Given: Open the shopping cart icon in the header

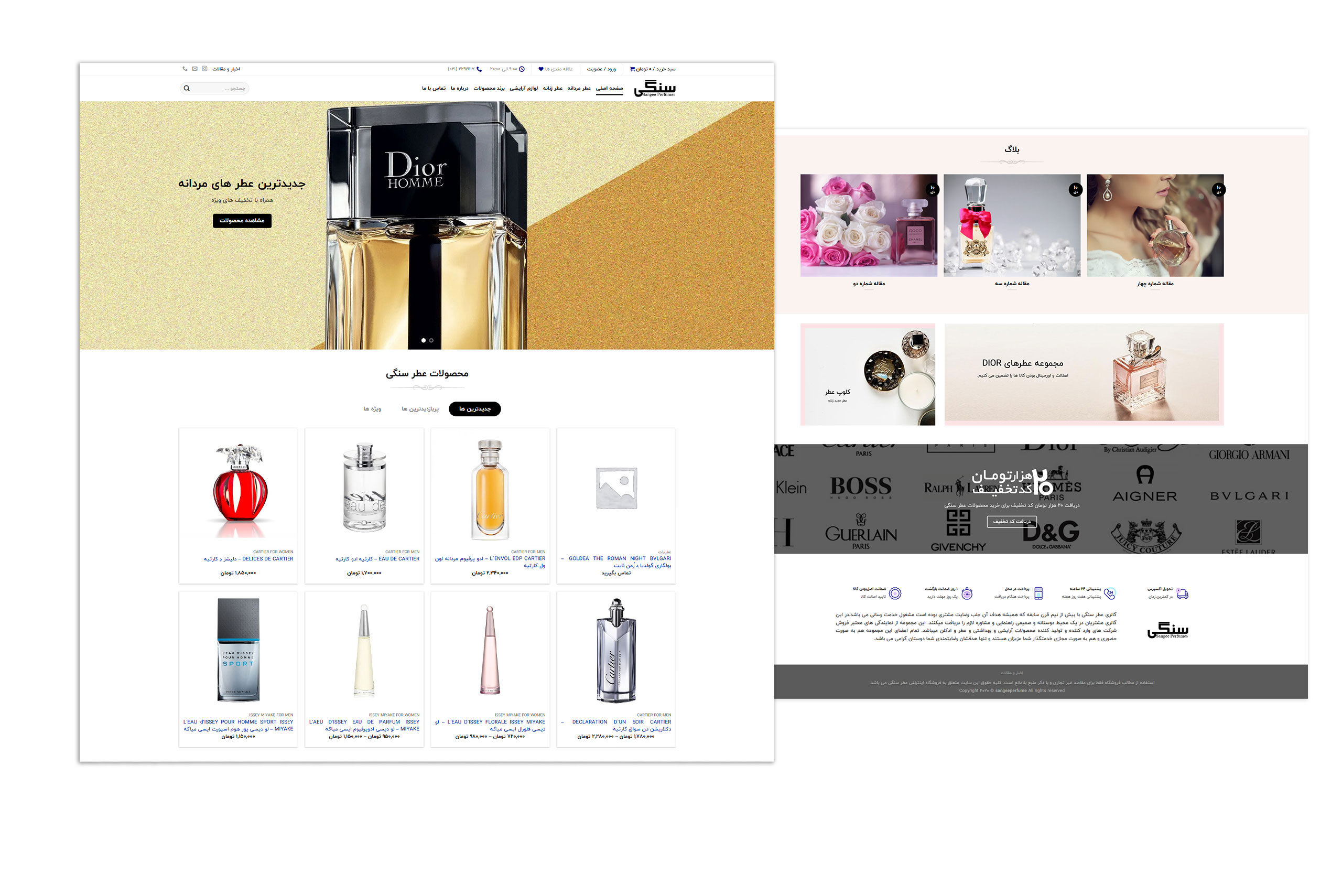Looking at the screenshot, I should point(632,69).
